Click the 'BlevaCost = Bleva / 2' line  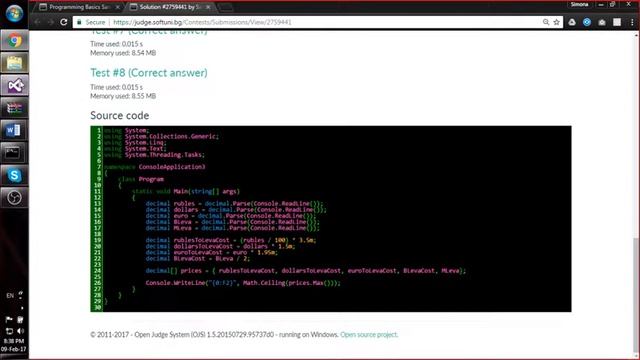pos(198,258)
